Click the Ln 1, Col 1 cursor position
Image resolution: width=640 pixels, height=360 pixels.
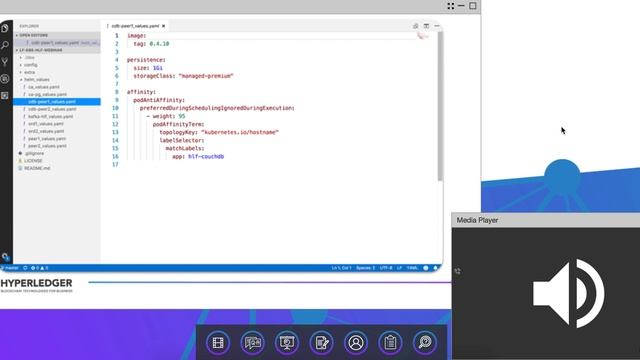[341, 268]
